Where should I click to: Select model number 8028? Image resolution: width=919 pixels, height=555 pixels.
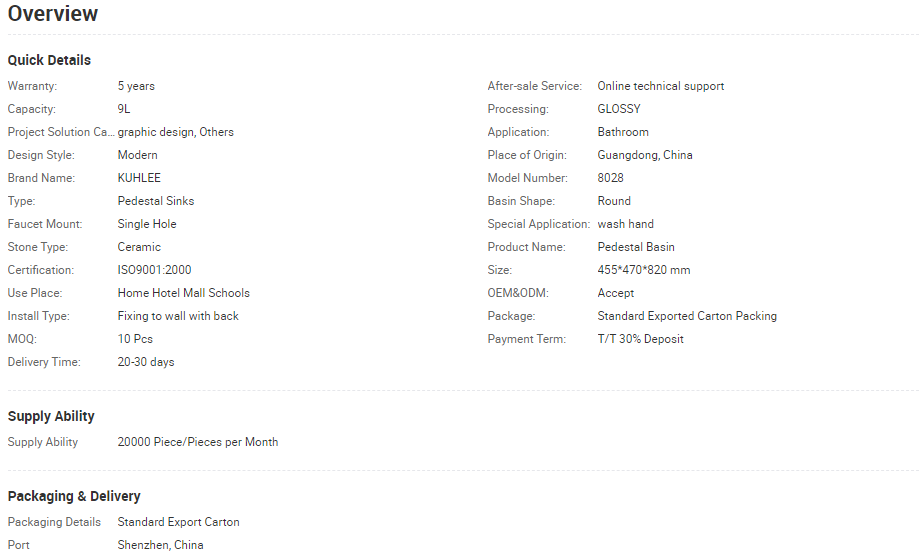click(611, 178)
